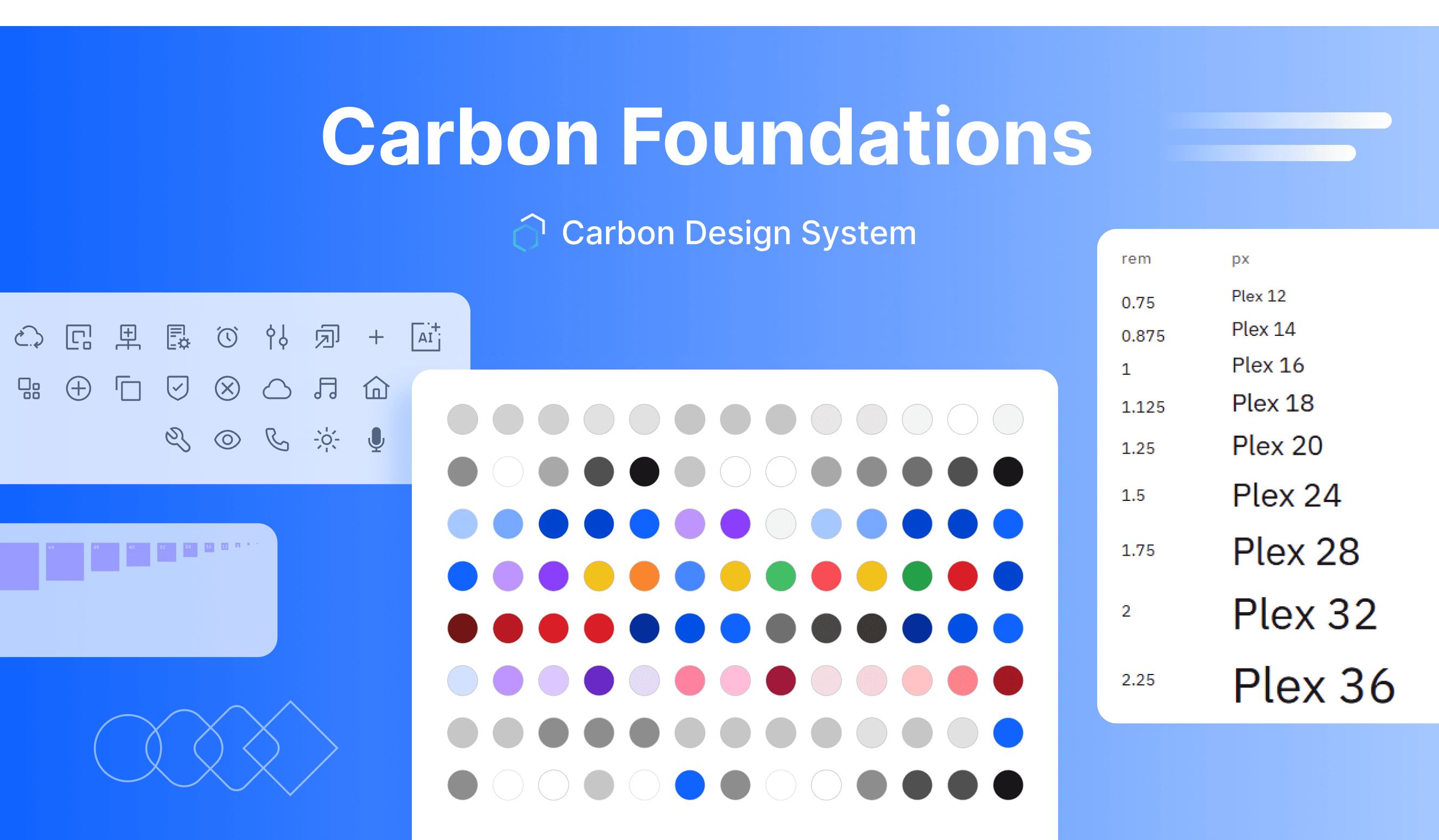The height and width of the screenshot is (840, 1439).
Task: Select the 'Plex 20' type sample
Action: pyautogui.click(x=1277, y=446)
